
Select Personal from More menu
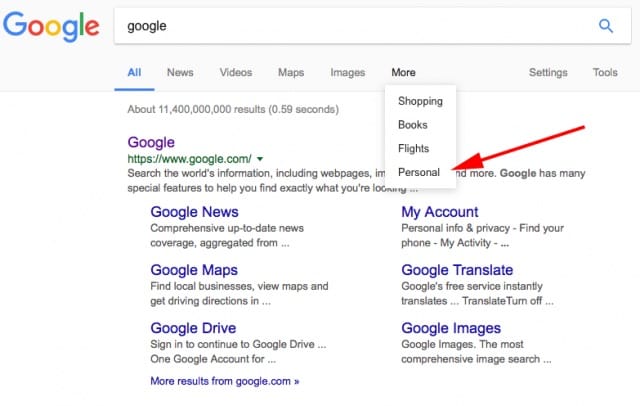tap(419, 173)
